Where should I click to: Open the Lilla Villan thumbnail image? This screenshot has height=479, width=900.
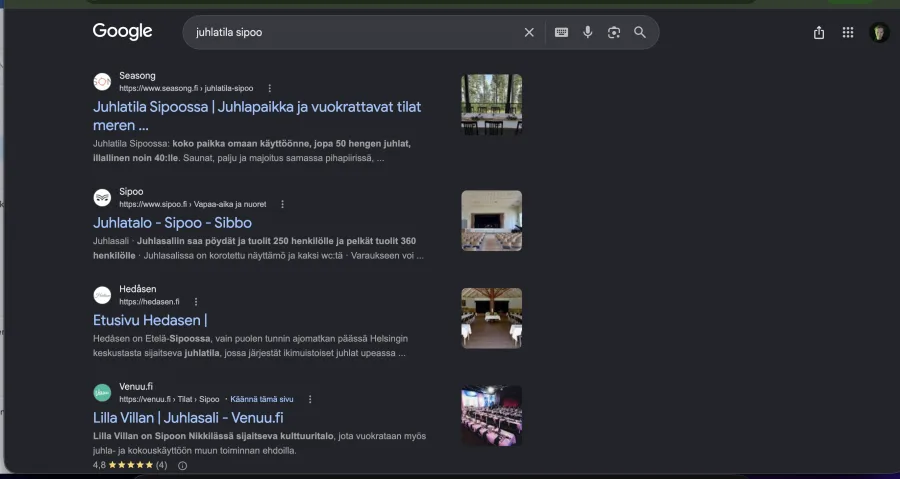tap(492, 416)
